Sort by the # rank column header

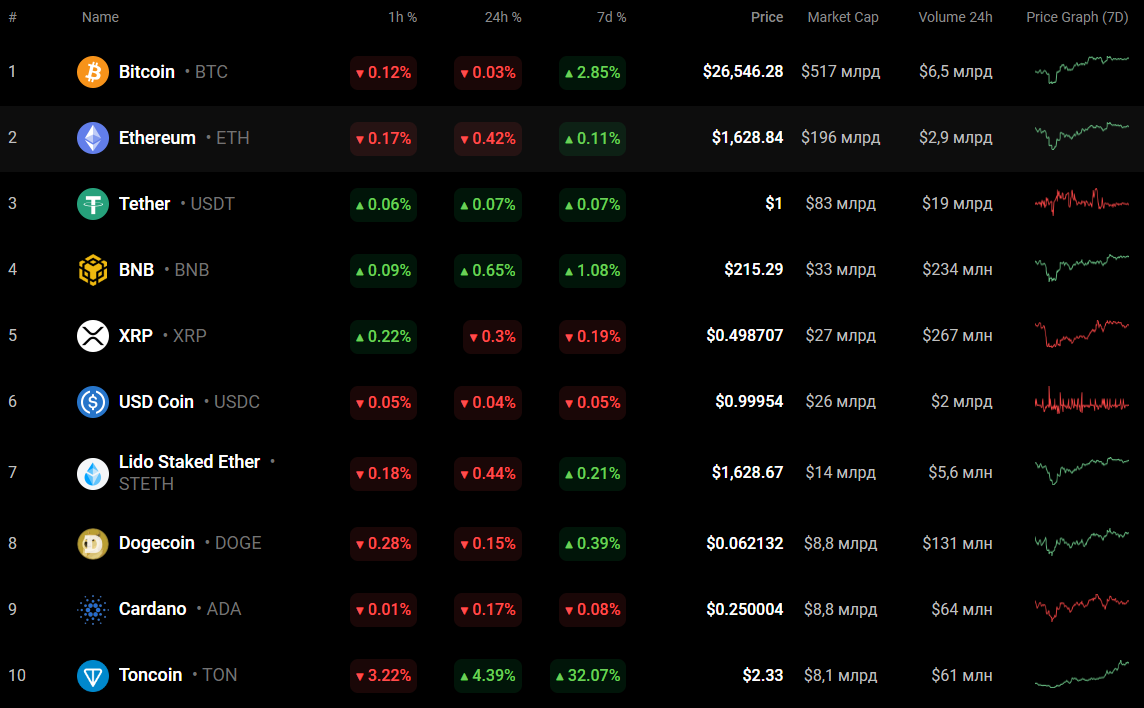click(x=12, y=17)
